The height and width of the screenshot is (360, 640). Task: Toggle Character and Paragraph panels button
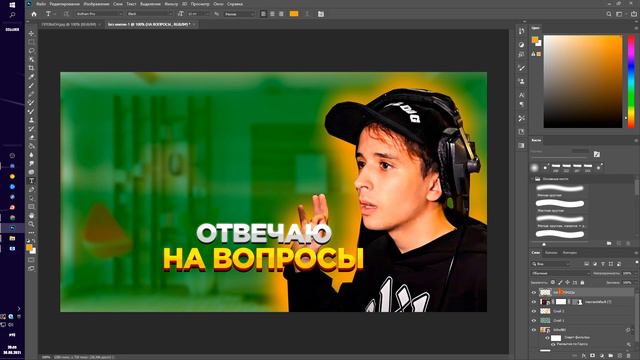321,14
